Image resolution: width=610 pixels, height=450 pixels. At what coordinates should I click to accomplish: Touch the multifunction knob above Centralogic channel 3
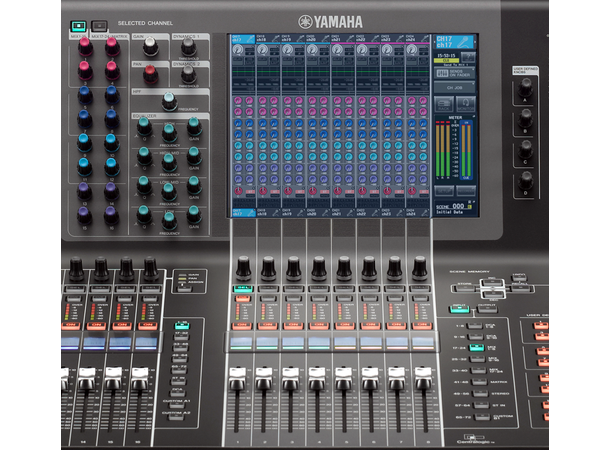294,268
